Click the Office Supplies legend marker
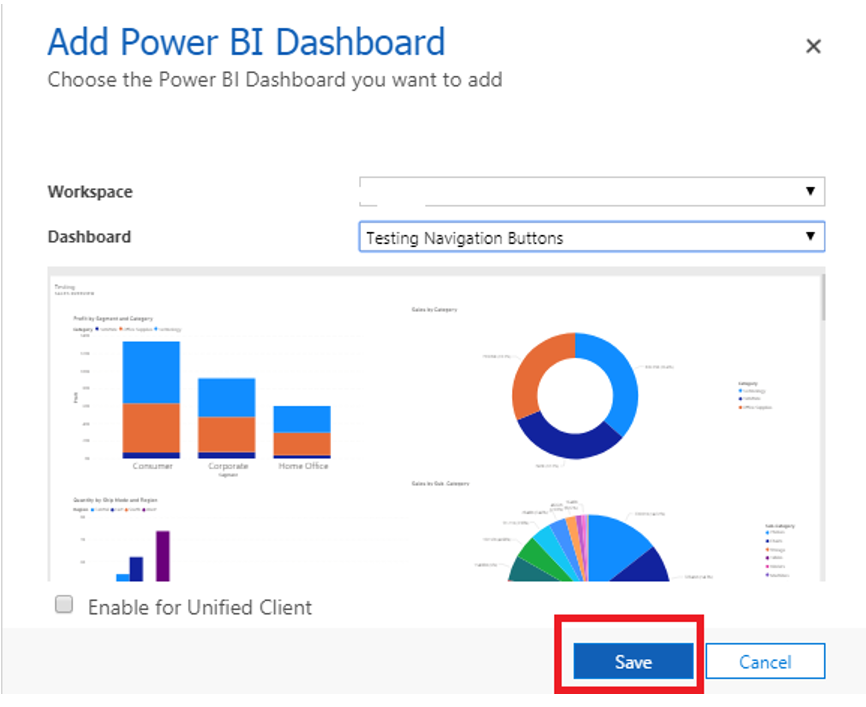 [x=740, y=408]
